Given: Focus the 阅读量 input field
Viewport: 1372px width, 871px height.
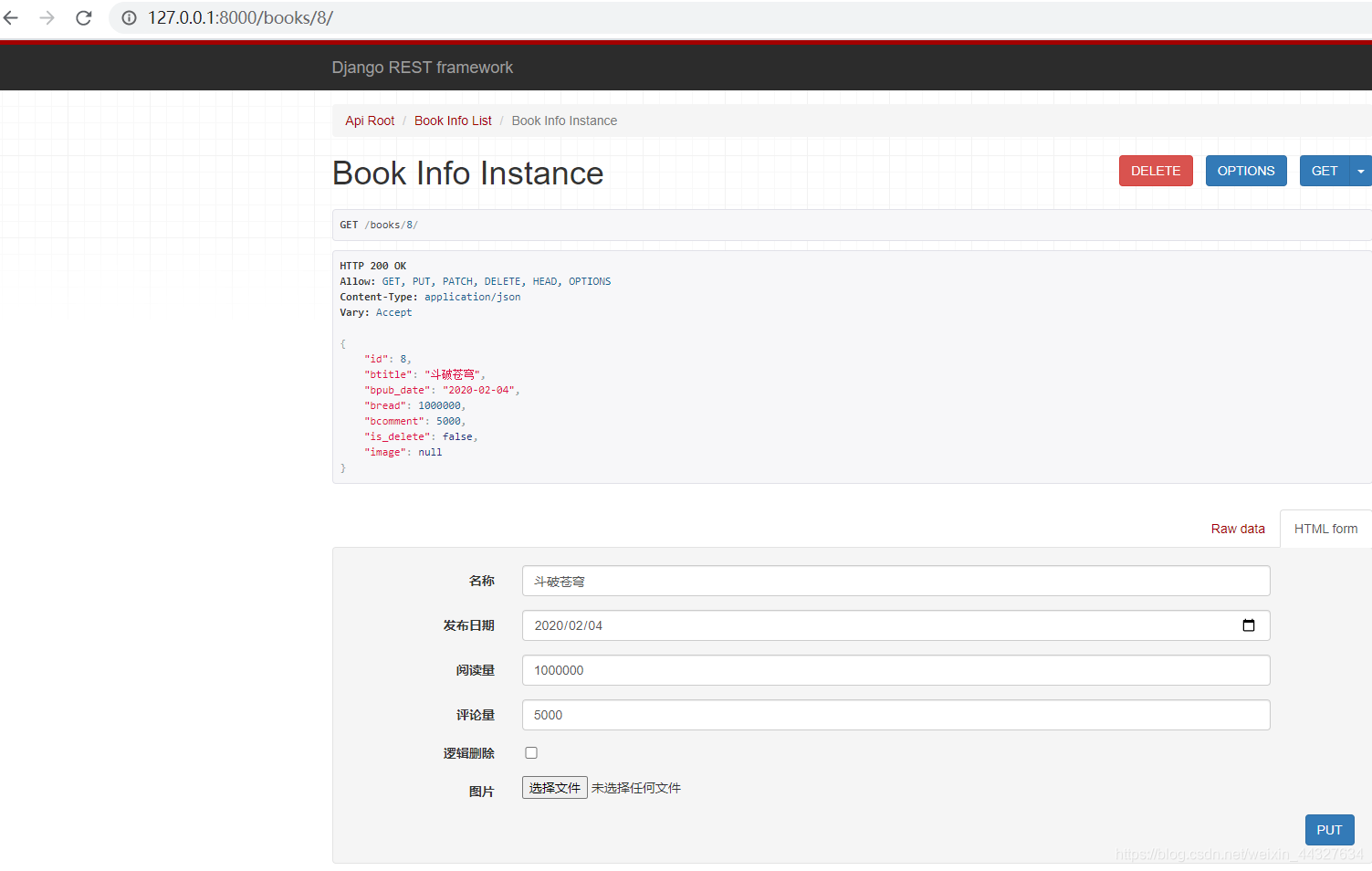Looking at the screenshot, I should click(x=895, y=670).
